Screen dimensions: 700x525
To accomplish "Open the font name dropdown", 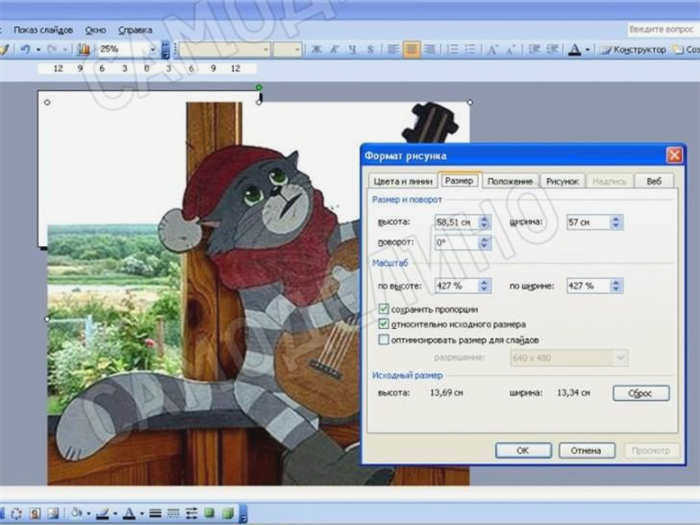I will pyautogui.click(x=266, y=49).
